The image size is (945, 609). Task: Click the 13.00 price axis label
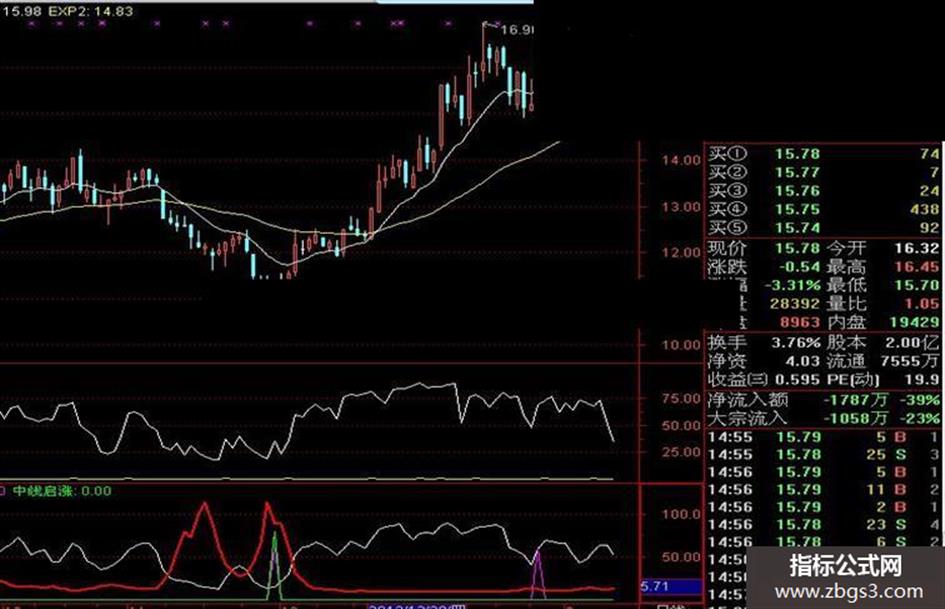pyautogui.click(x=682, y=207)
